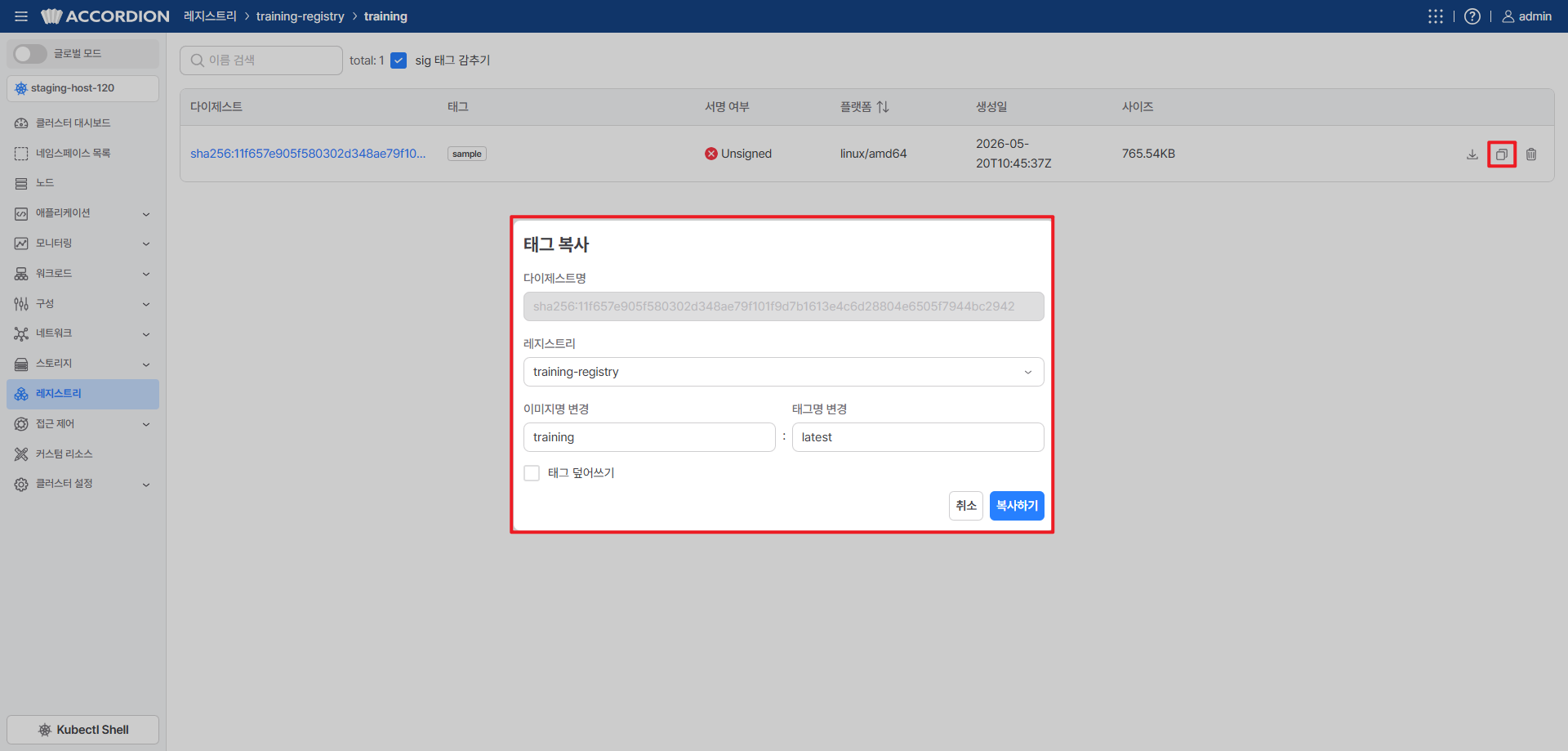Click the tag name field containing latest

(918, 437)
